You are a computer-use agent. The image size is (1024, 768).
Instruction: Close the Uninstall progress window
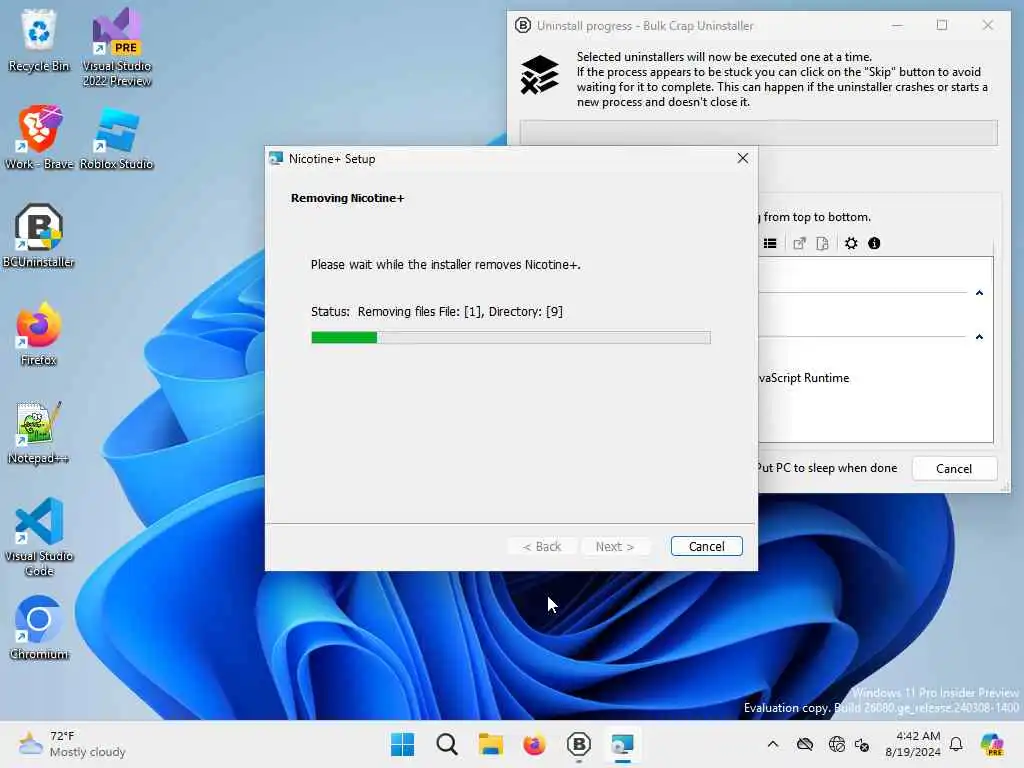(987, 25)
